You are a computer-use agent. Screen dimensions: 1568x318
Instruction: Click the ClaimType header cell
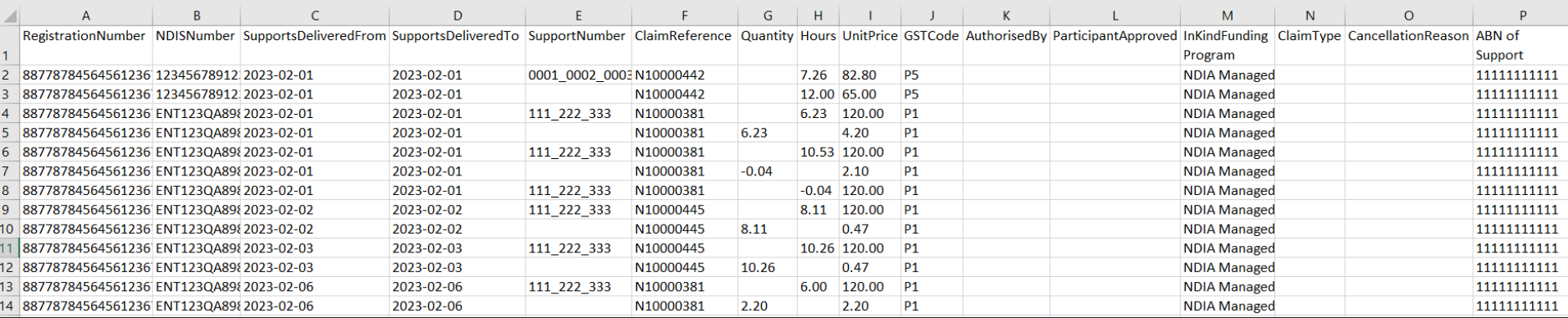tap(1310, 46)
